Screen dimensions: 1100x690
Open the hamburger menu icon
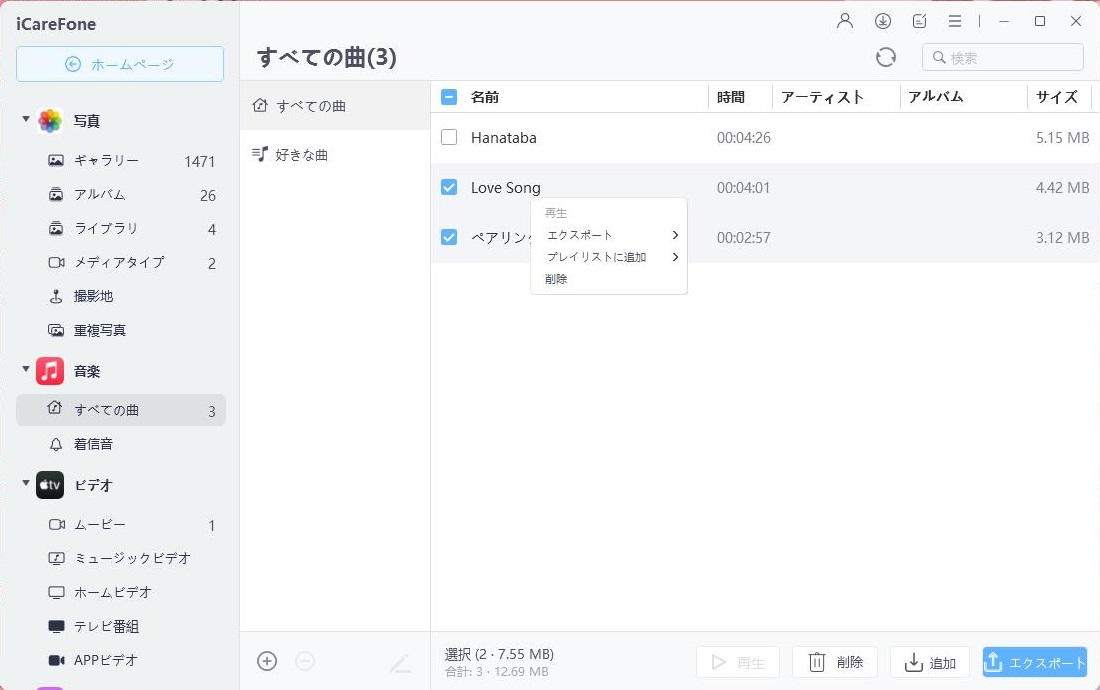[955, 21]
